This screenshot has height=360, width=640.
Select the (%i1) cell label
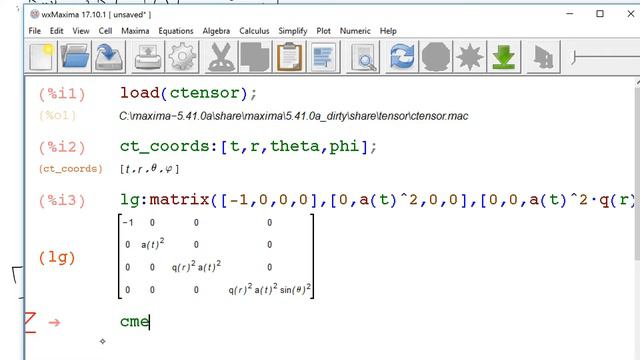coord(62,94)
